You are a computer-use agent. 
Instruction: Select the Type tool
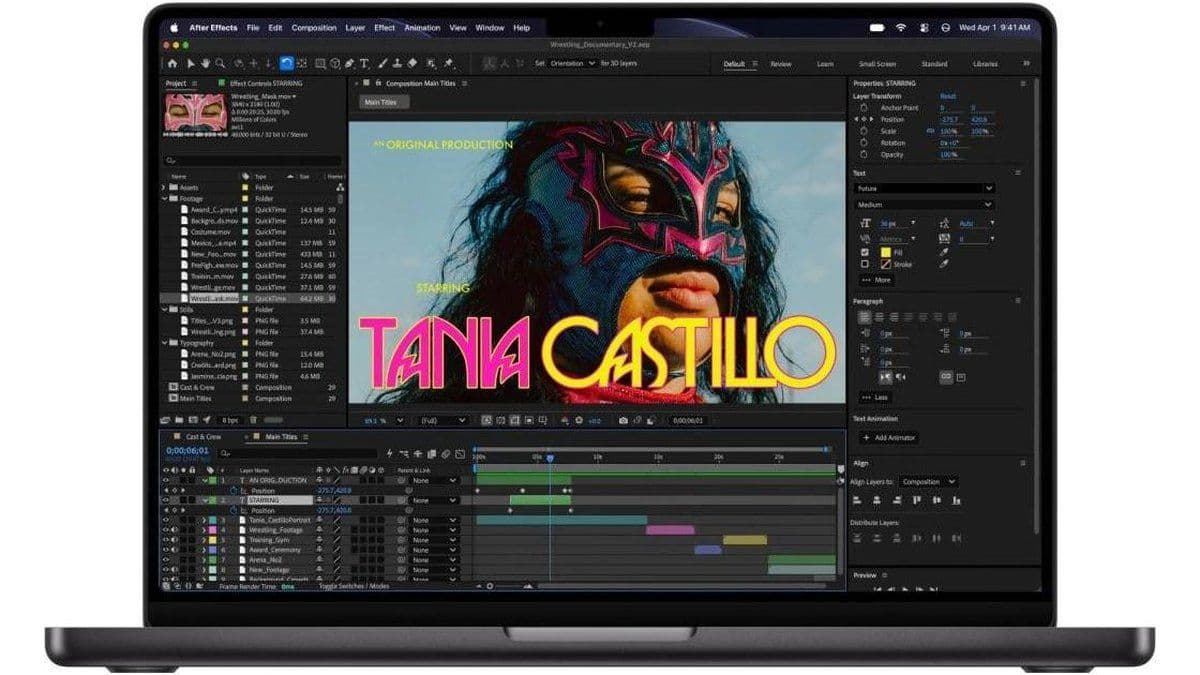coord(364,63)
